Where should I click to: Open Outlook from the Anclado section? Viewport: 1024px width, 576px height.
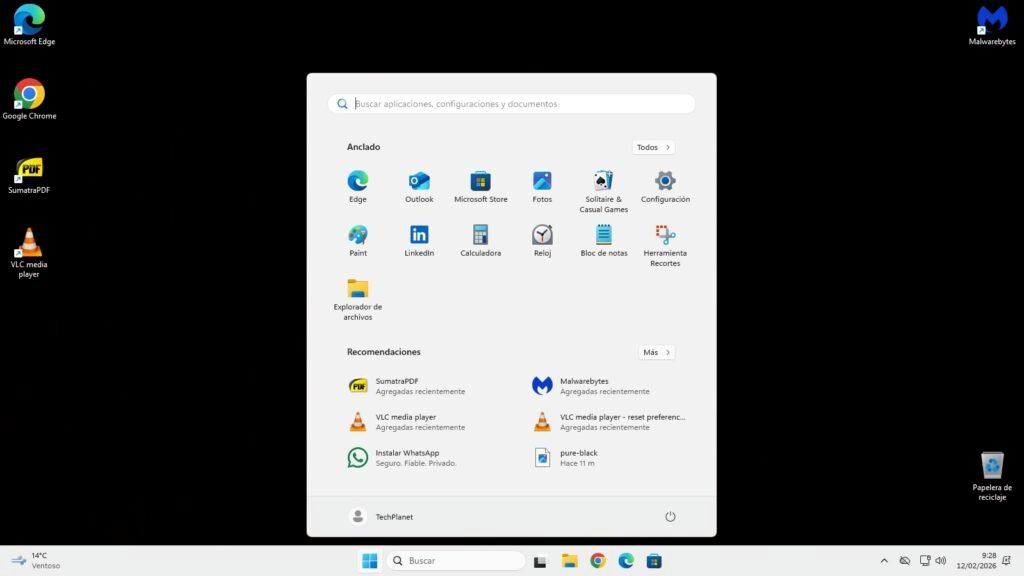(x=419, y=183)
